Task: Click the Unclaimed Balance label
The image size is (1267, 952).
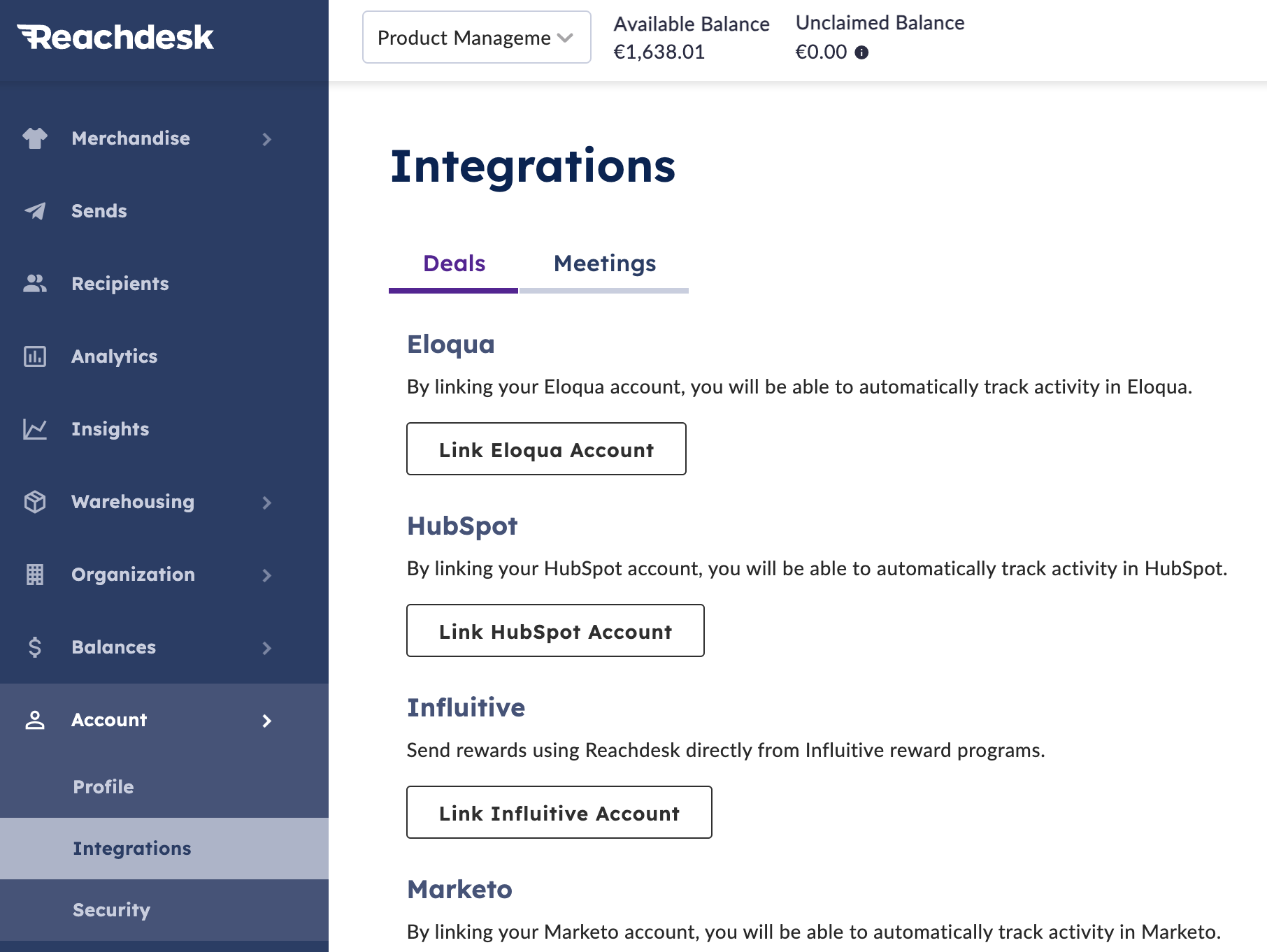Action: click(880, 23)
